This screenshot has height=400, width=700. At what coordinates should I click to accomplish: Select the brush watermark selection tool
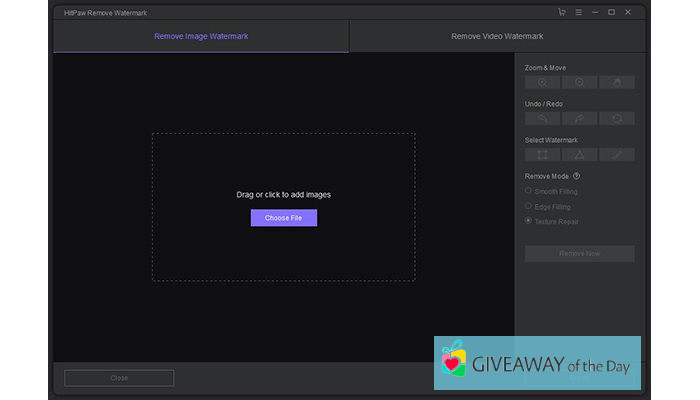(x=617, y=155)
